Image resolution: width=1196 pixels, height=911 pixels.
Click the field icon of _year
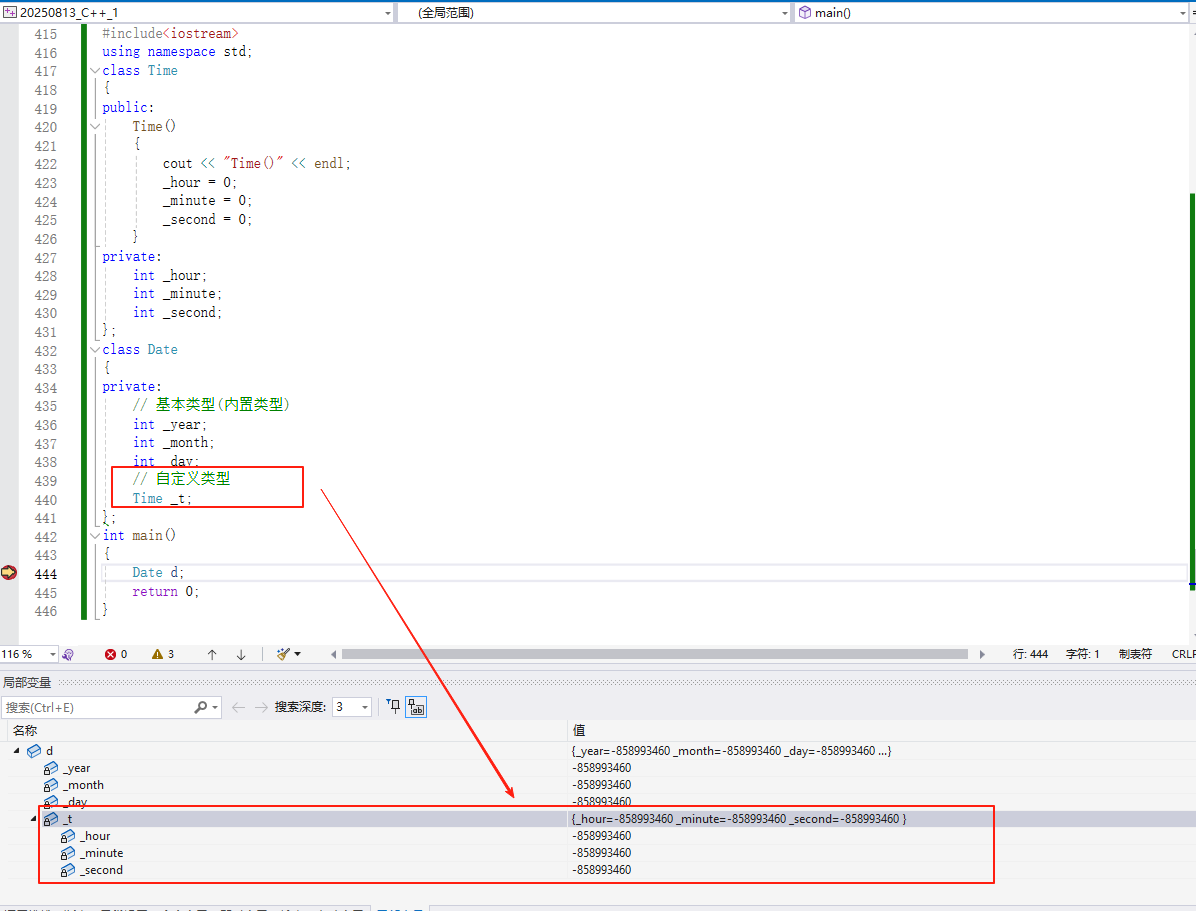point(50,768)
